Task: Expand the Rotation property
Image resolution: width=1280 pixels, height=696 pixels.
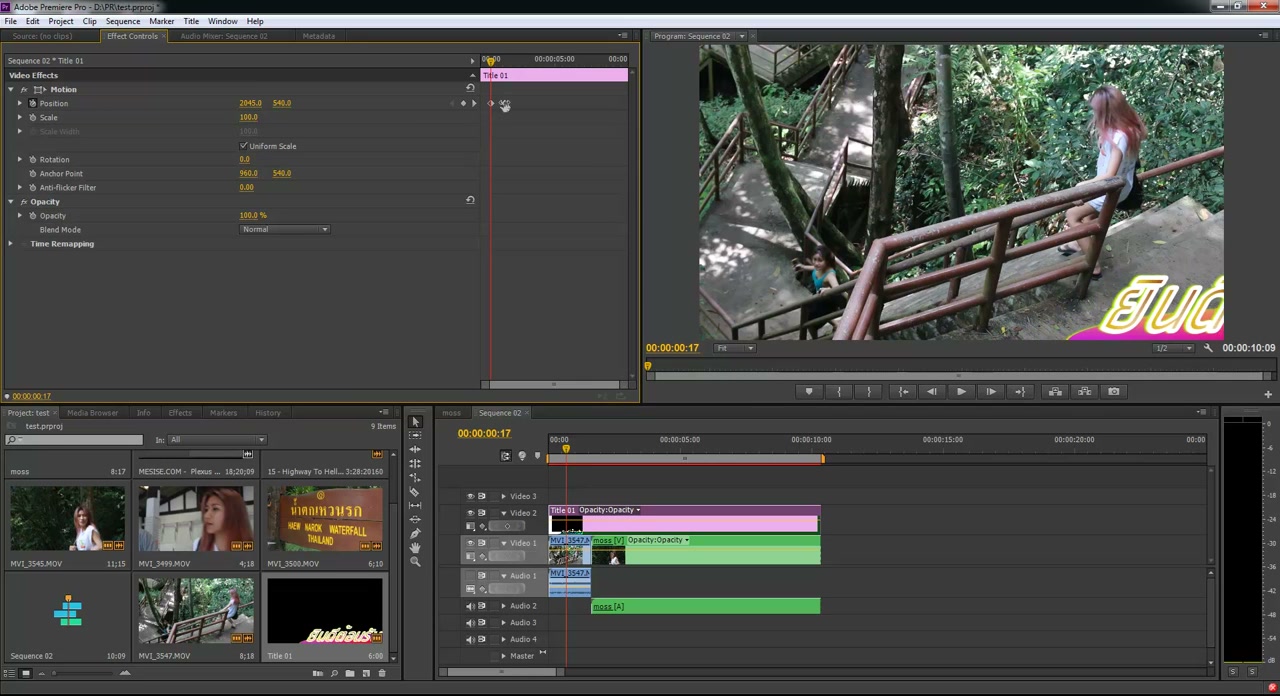Action: coord(19,160)
